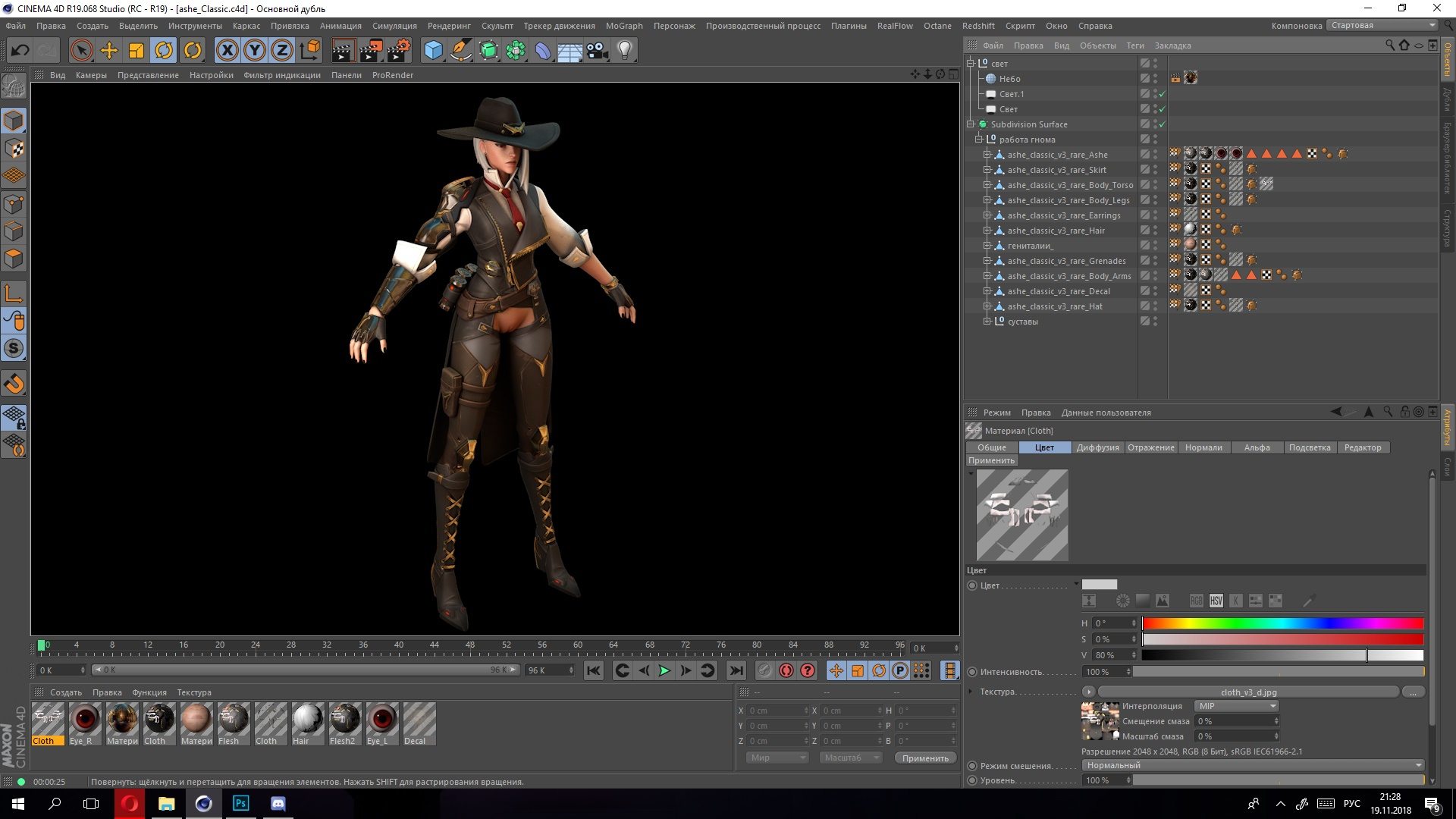
Task: Switch to Model mode
Action: pos(14,121)
